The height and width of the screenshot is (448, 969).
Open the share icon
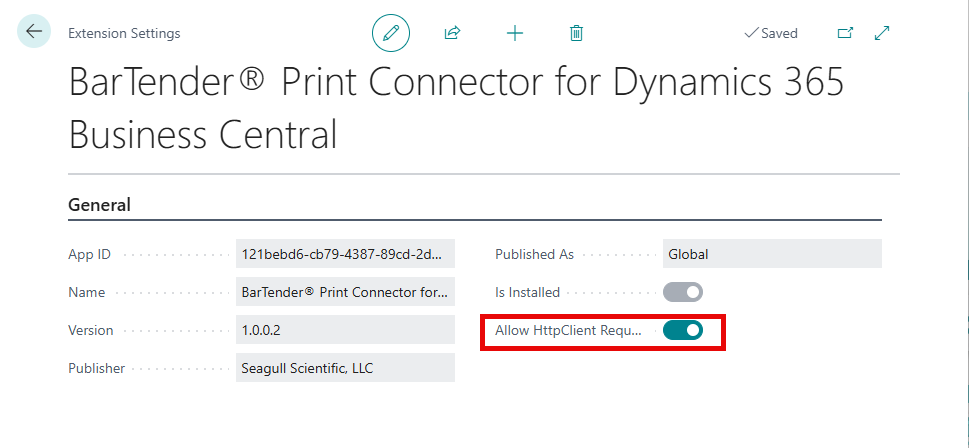point(452,33)
